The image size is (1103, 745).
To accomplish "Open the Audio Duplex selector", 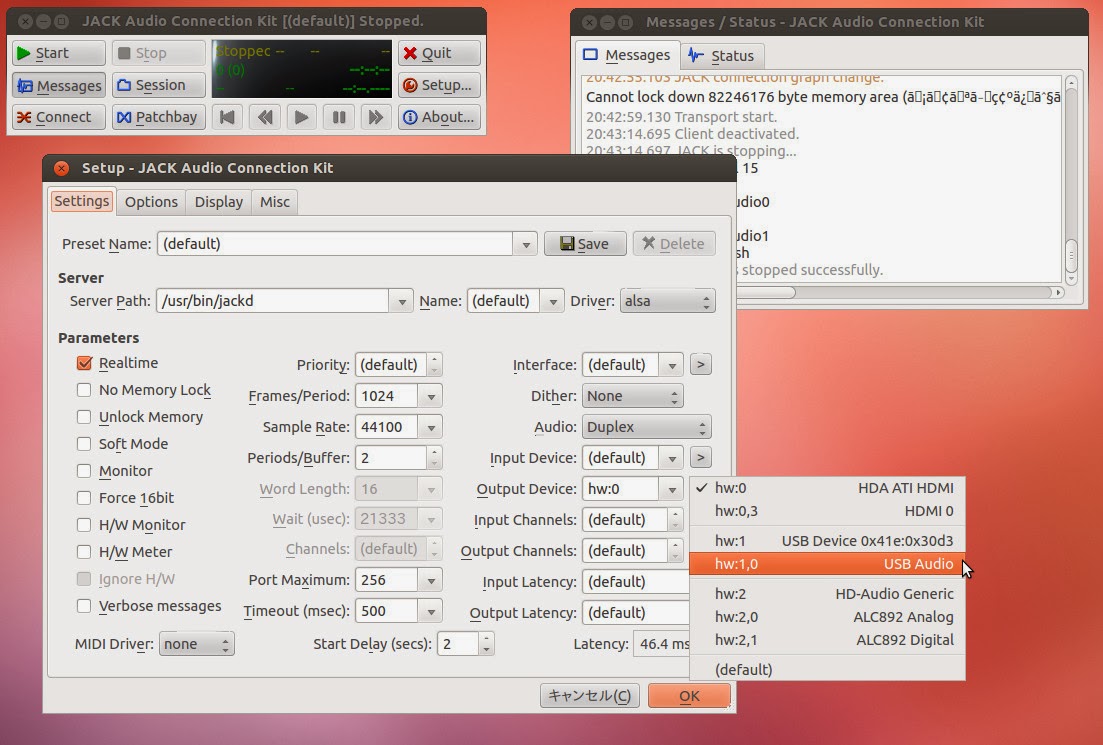I will pos(646,427).
